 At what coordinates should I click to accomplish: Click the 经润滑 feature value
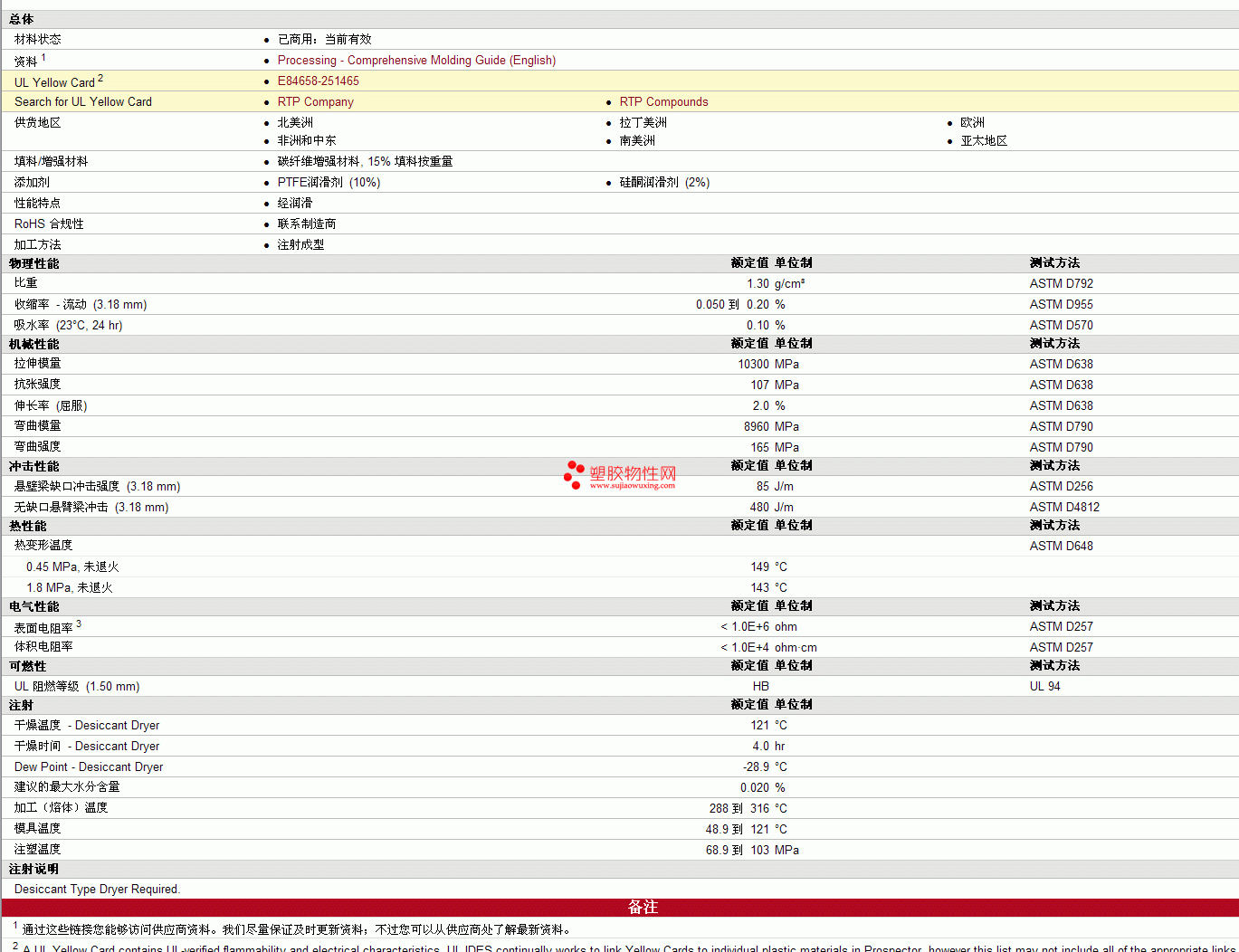[295, 203]
